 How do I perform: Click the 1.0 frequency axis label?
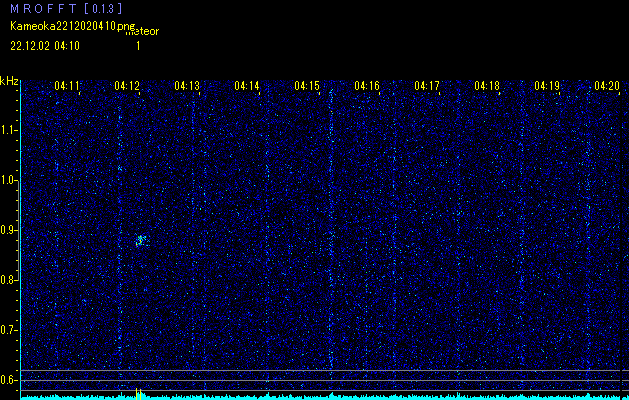[x=8, y=180]
